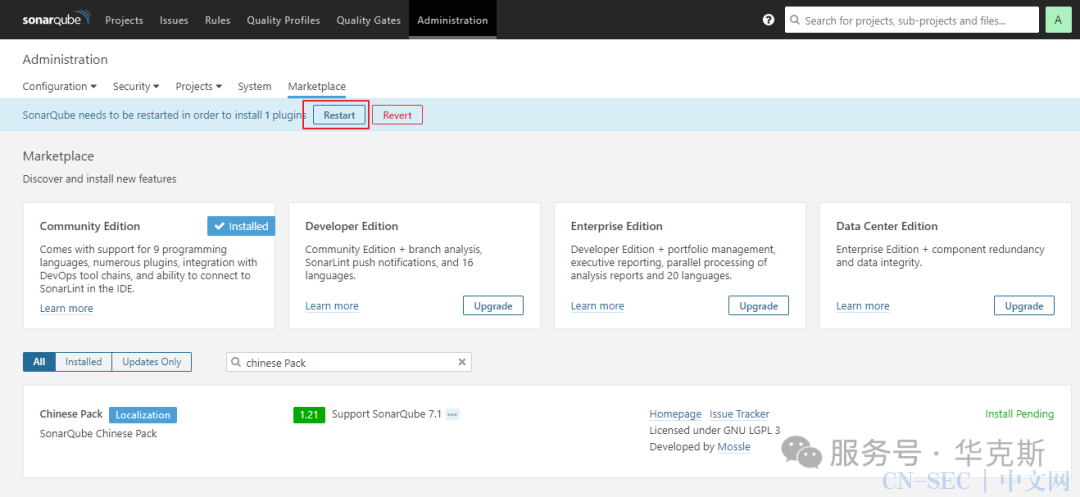This screenshot has height=497, width=1080.
Task: Click the Install Pending status text
Action: coord(1019,414)
